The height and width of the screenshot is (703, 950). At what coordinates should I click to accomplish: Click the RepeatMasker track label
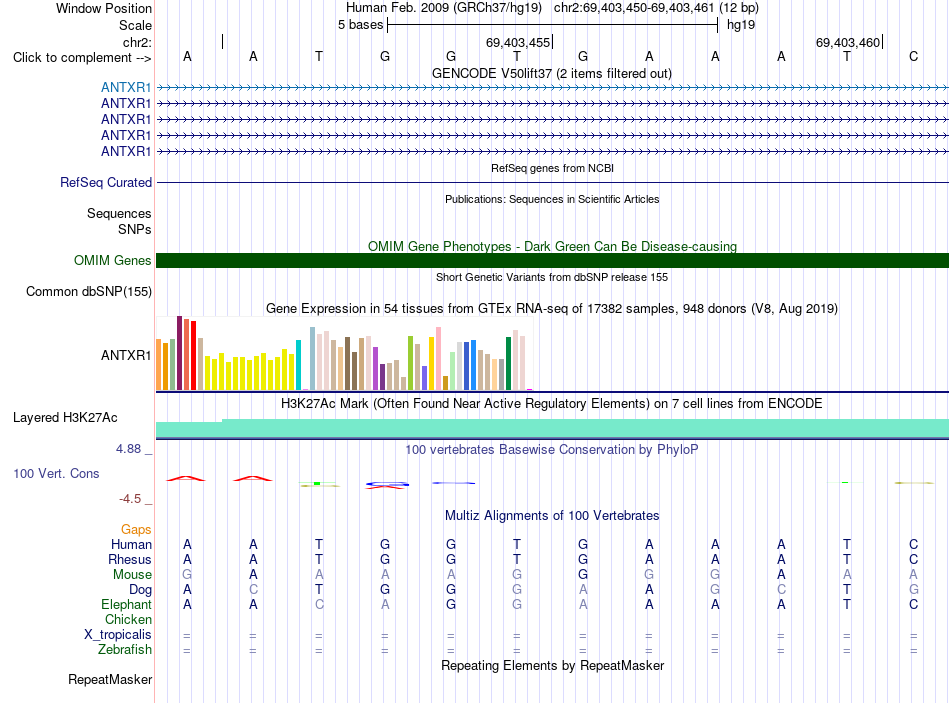[110, 679]
